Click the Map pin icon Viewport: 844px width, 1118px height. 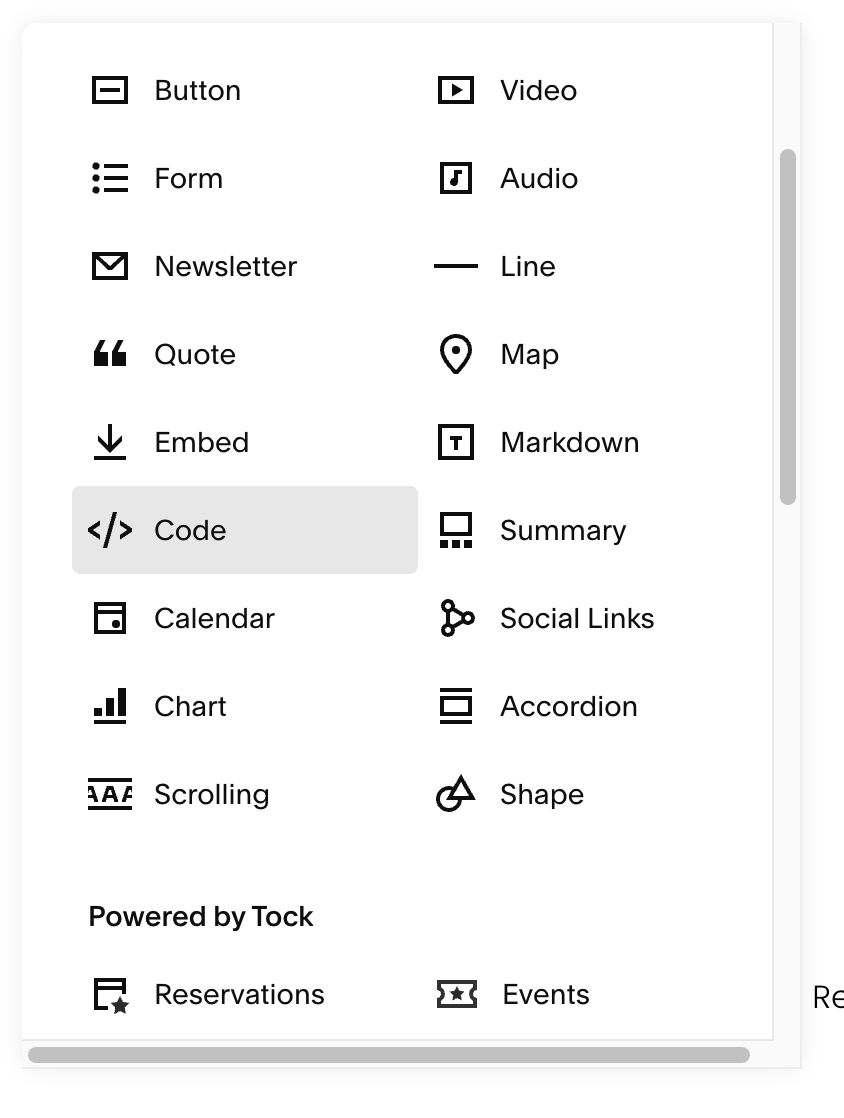[x=455, y=354]
